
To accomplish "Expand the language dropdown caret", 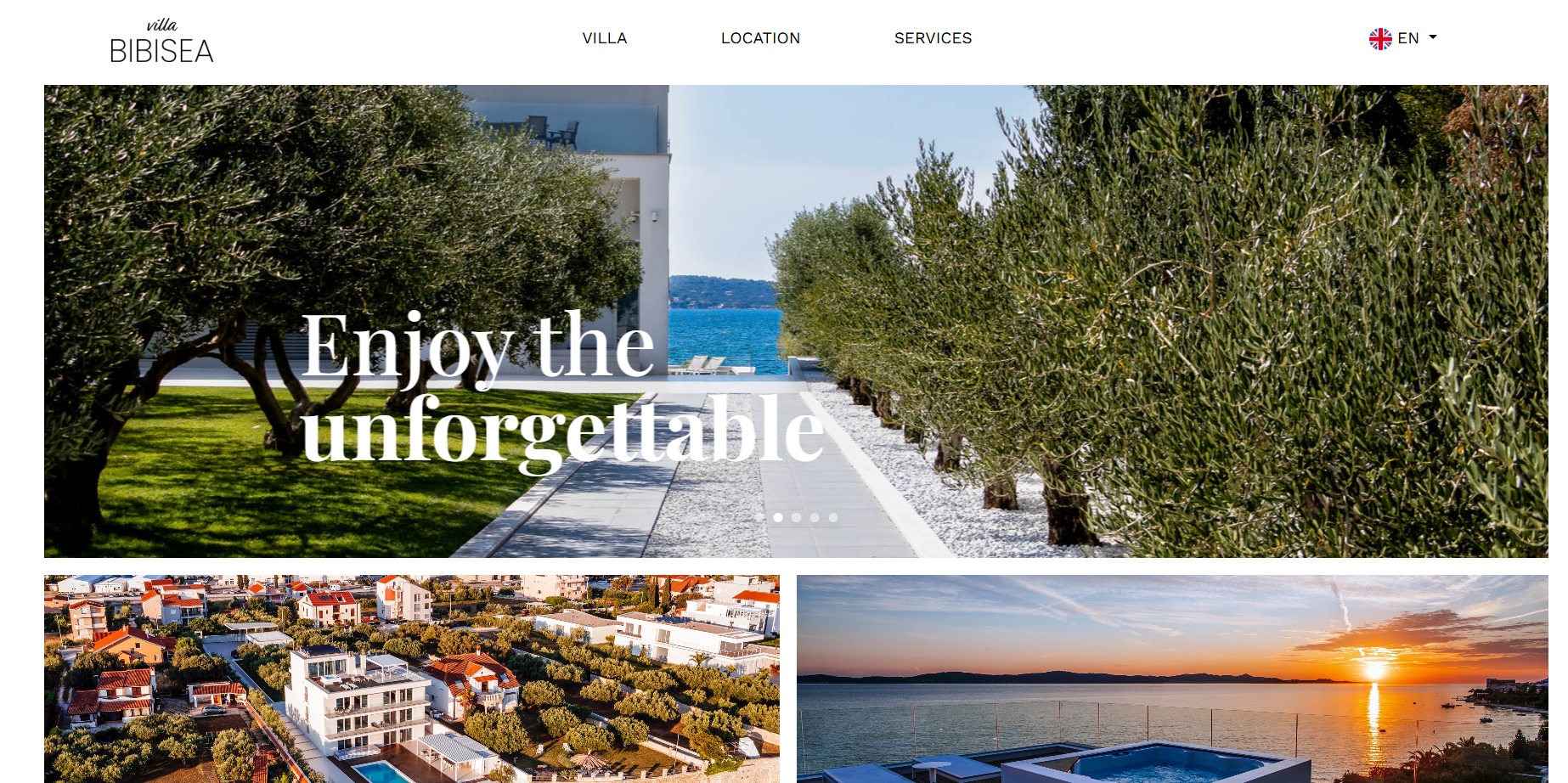I will pyautogui.click(x=1433, y=37).
